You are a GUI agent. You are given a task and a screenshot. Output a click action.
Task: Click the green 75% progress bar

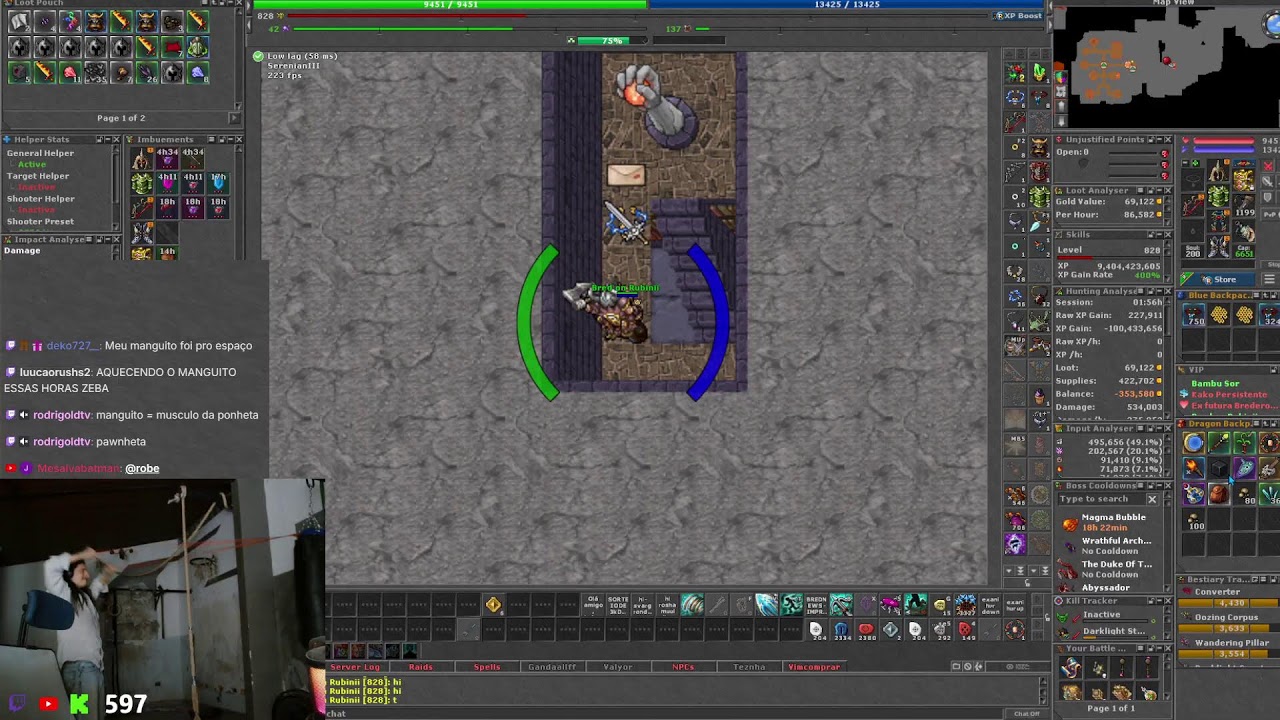[x=612, y=41]
